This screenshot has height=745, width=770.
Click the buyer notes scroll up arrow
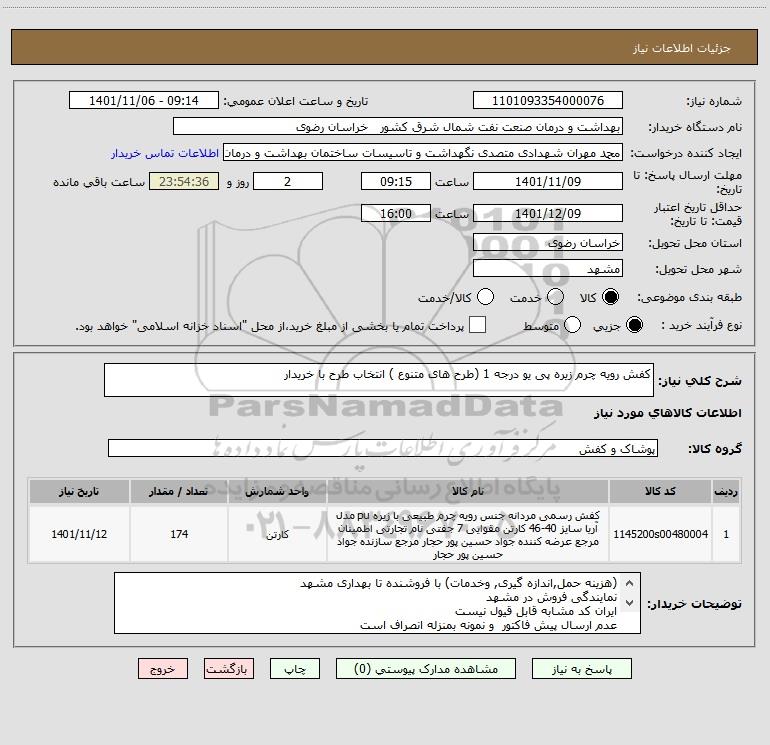click(629, 584)
